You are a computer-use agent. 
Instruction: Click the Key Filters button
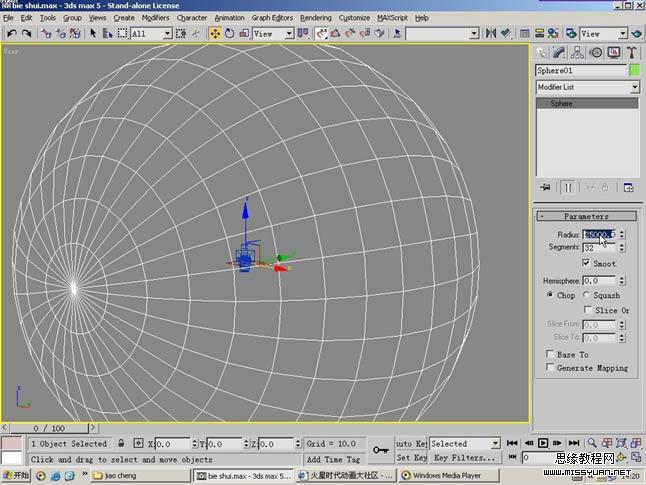464,457
